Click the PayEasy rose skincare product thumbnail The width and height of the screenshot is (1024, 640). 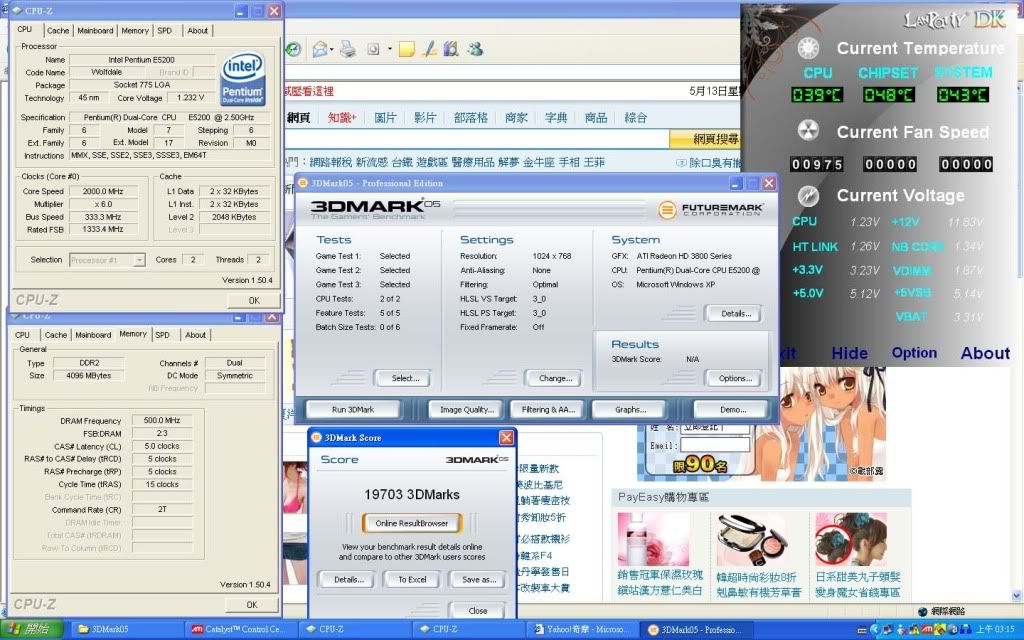(654, 539)
